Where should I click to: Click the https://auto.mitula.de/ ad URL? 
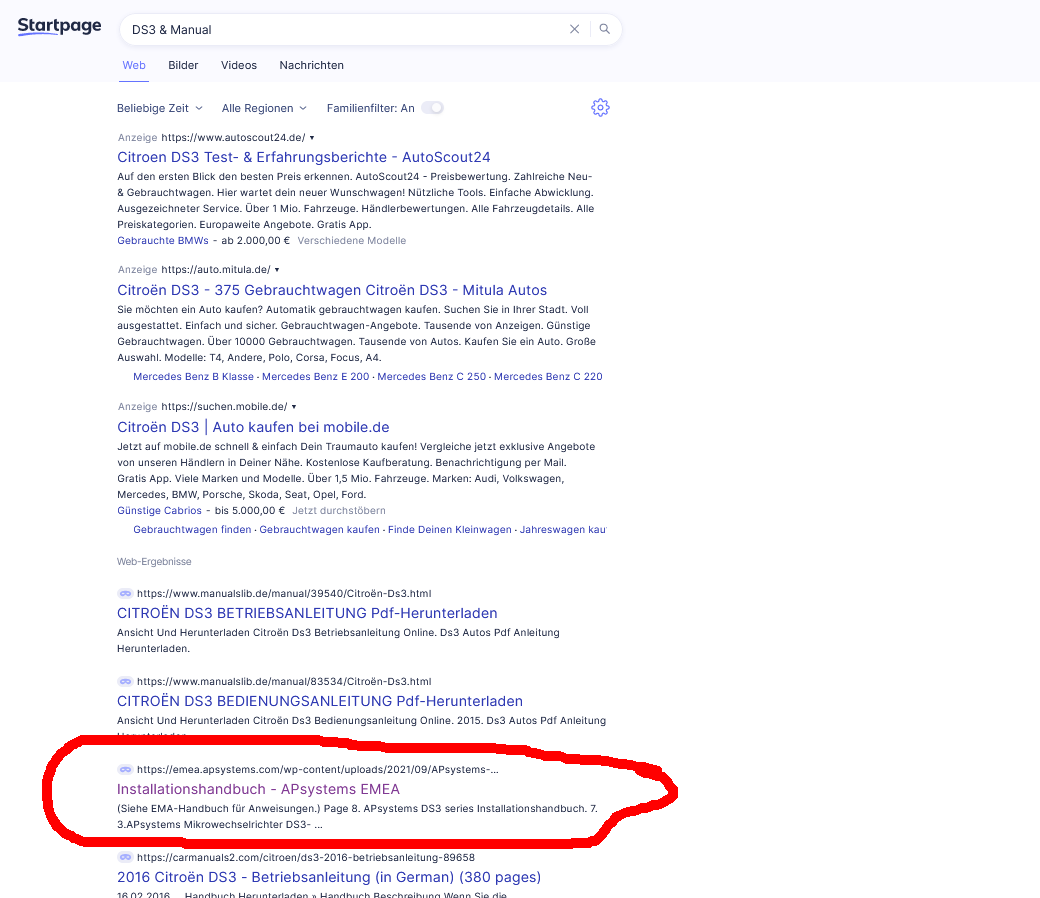coord(216,270)
